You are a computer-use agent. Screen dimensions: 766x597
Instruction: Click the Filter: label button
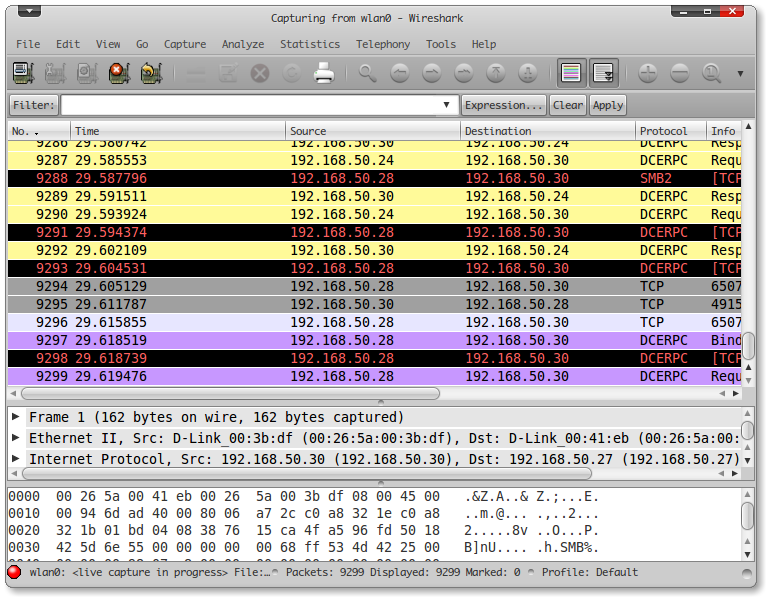(x=33, y=105)
